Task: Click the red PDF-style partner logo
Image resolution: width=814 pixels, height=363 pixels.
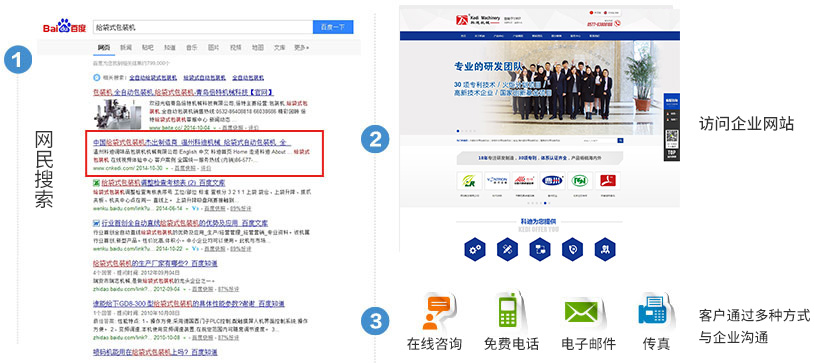Action: coord(607,181)
